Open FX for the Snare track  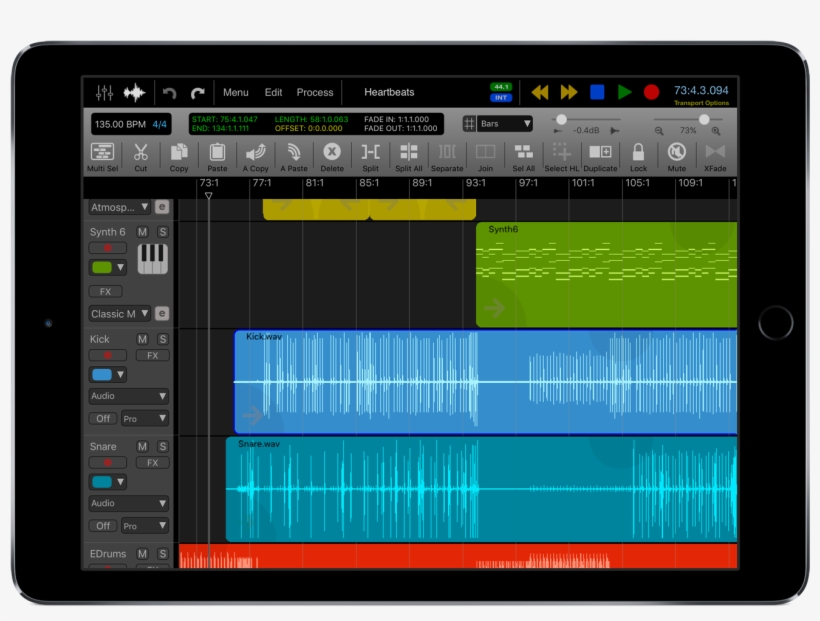(152, 462)
